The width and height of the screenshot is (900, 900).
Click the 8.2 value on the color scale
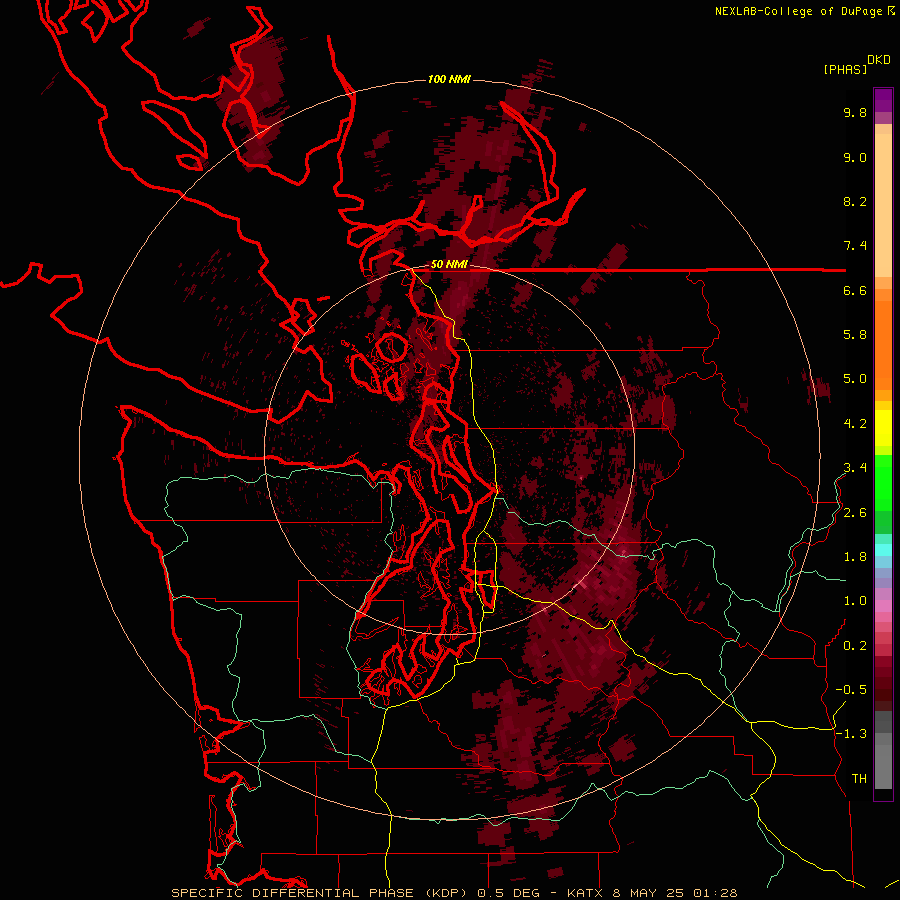pyautogui.click(x=855, y=201)
